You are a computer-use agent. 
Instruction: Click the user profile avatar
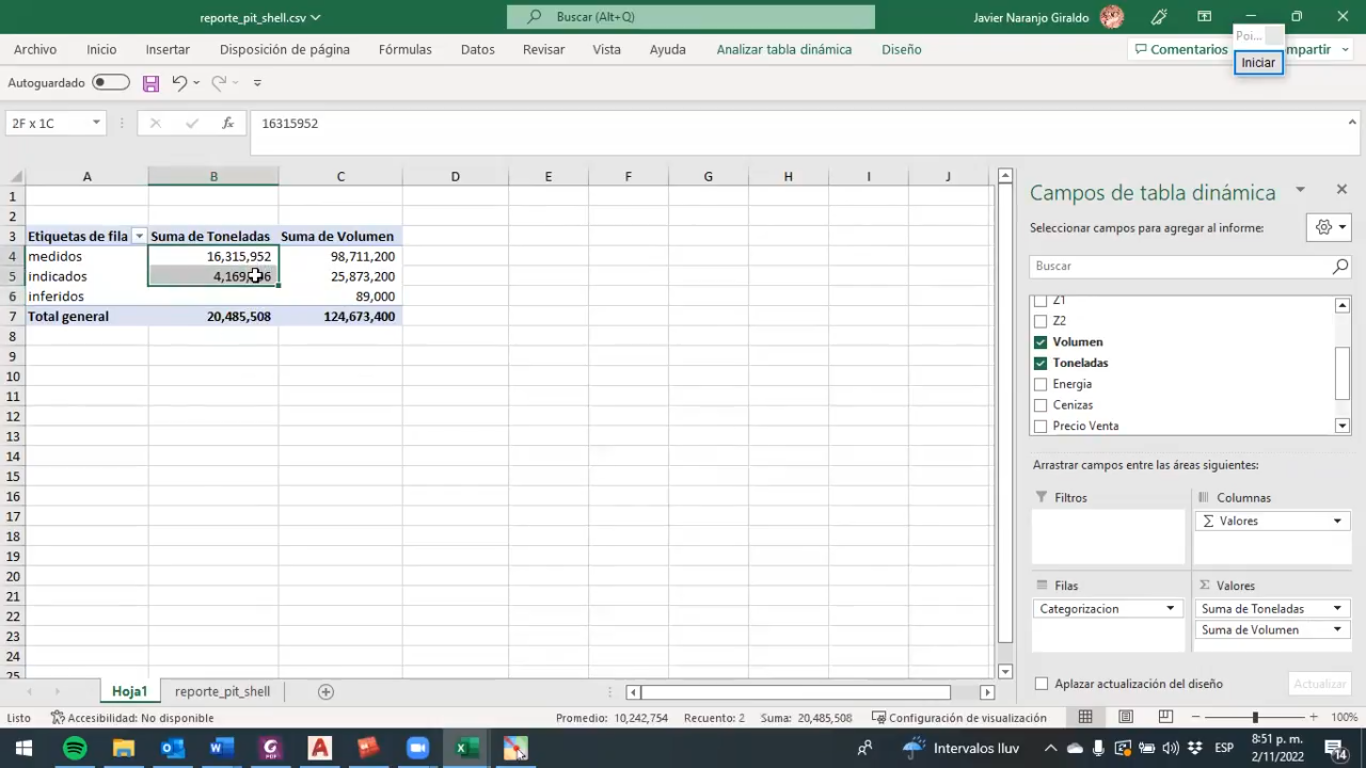tap(1111, 17)
